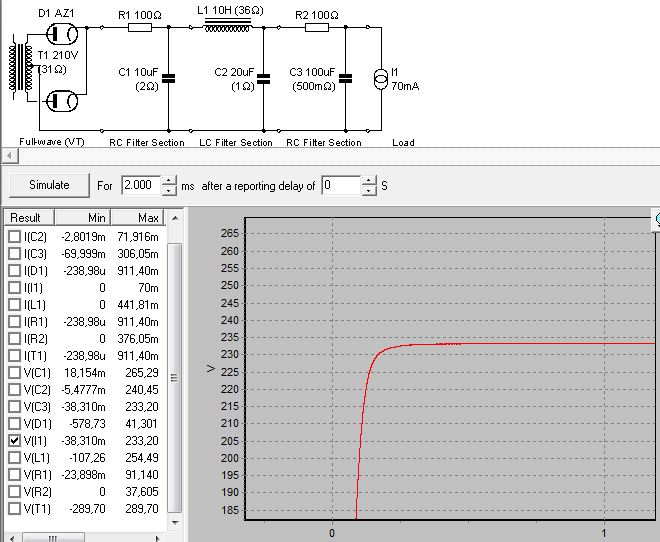660x542 pixels.
Task: Increase reporting delay with up stepper
Action: 369,181
